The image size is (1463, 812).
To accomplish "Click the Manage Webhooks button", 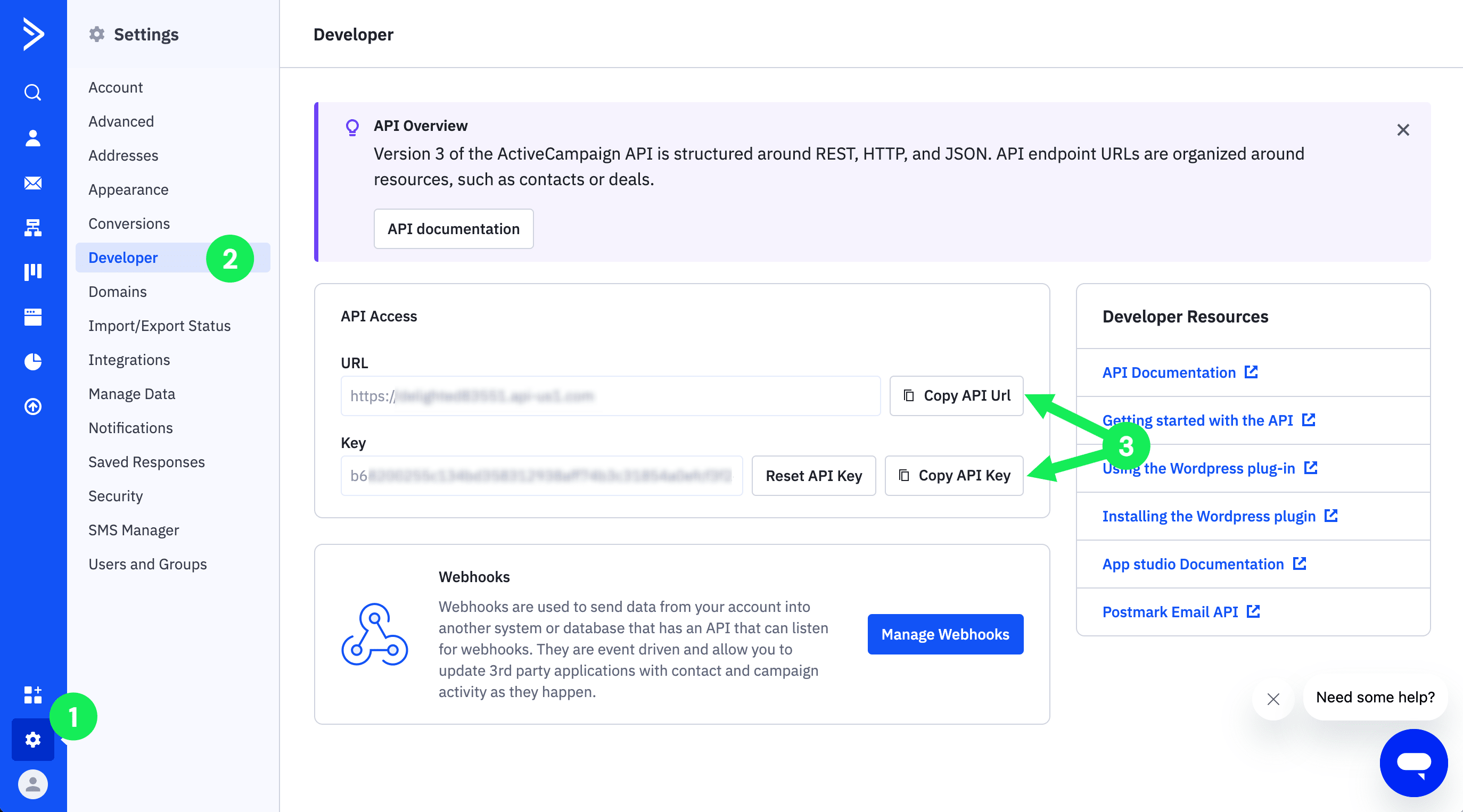I will pos(945,634).
